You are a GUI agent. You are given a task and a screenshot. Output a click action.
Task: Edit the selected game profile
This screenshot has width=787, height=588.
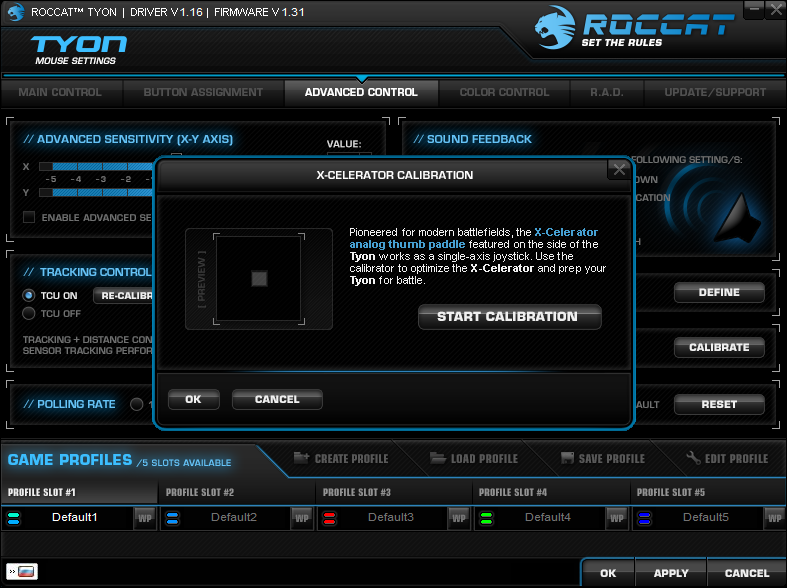pos(727,459)
